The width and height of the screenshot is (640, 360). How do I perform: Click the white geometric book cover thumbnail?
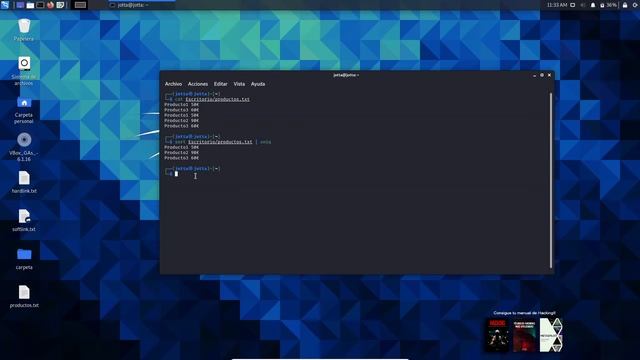point(551,336)
